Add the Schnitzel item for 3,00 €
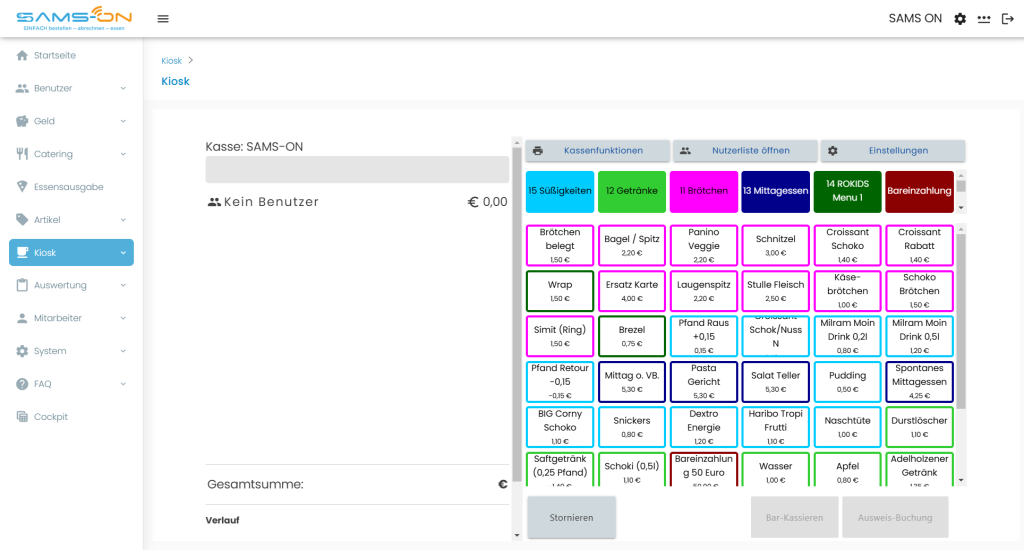1024x550 pixels. pos(775,246)
